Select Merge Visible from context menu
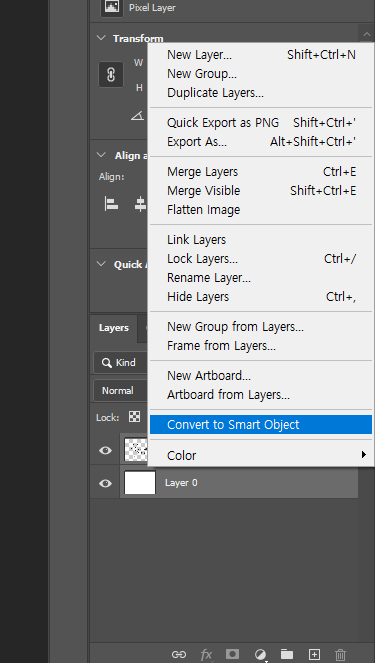 pos(261,191)
